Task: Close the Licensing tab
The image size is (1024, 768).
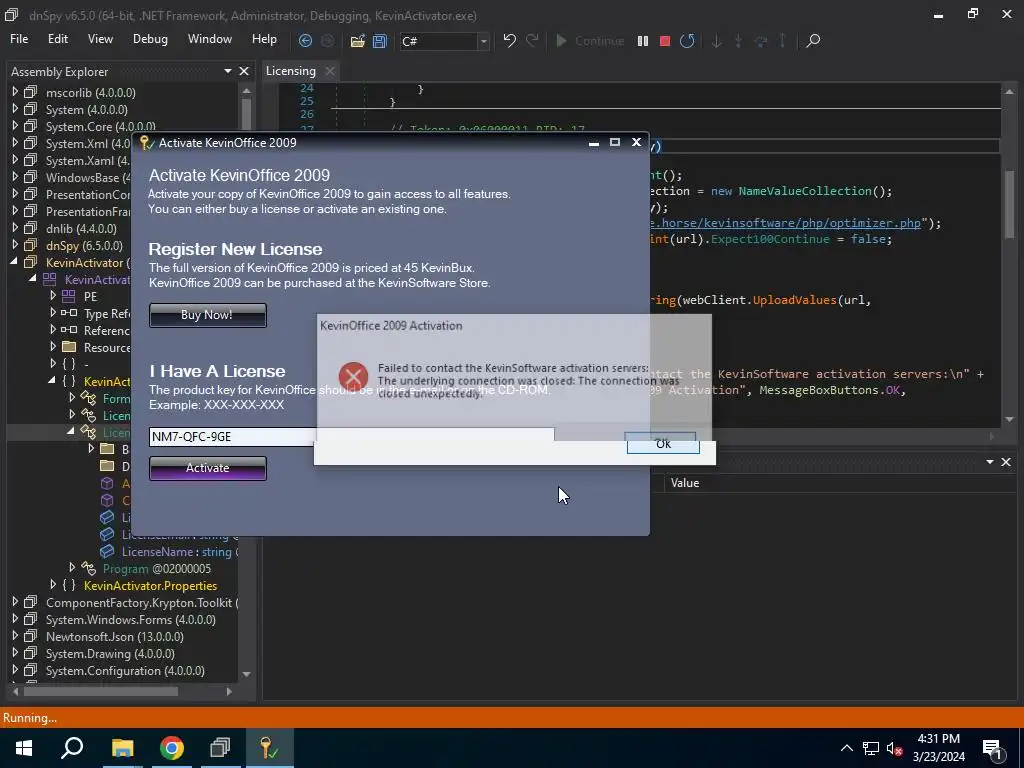Action: point(330,71)
